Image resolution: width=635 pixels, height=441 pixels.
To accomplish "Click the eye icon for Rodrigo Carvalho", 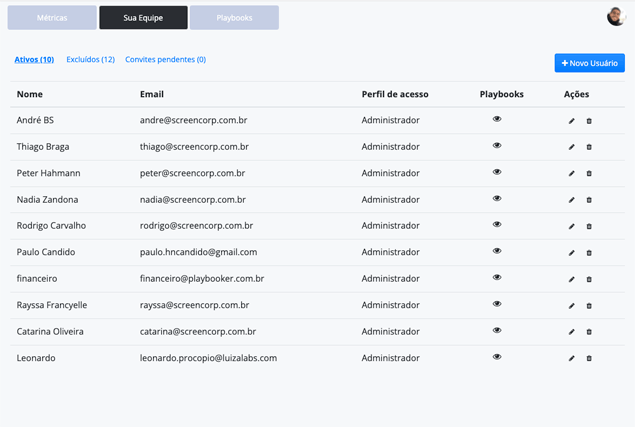I will tap(497, 224).
